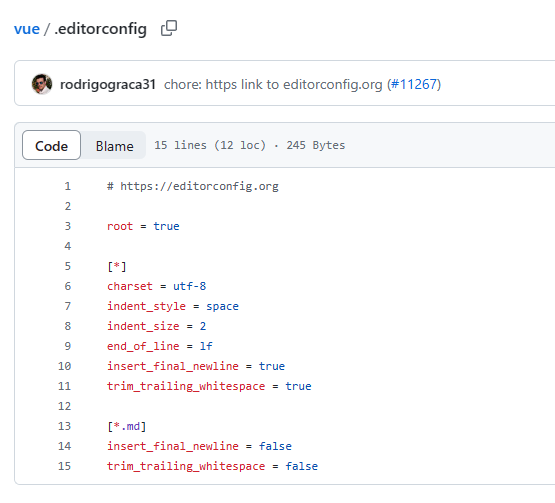This screenshot has height=503, width=555.
Task: Select line number 3
Action: click(x=67, y=226)
